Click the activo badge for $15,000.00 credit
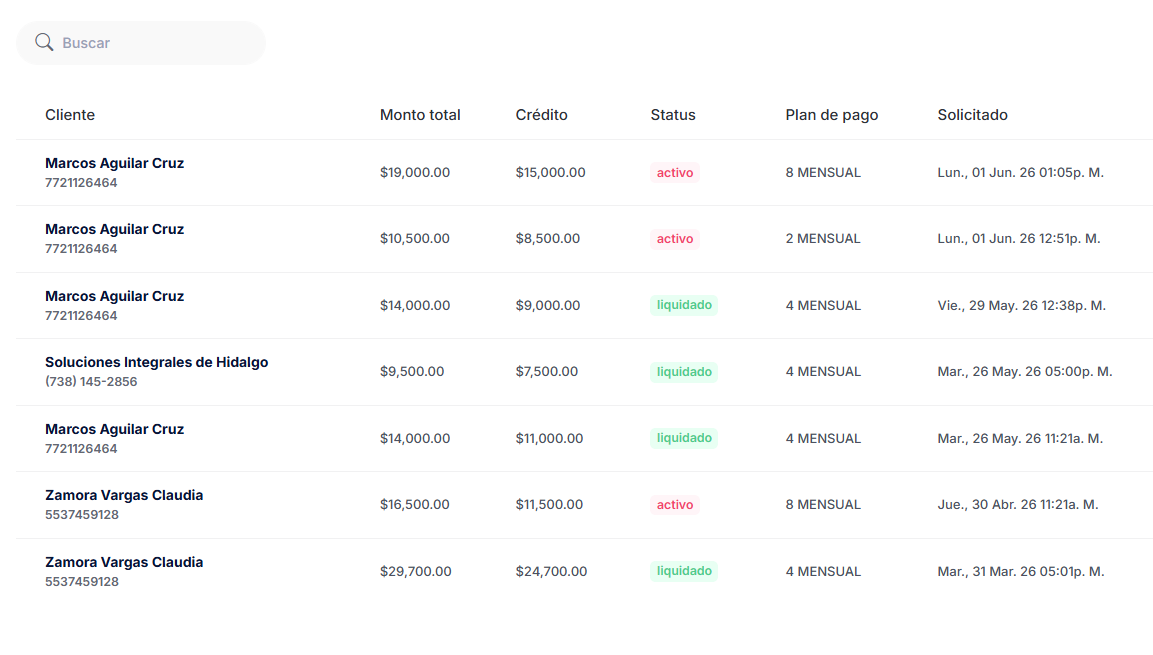 pos(674,173)
